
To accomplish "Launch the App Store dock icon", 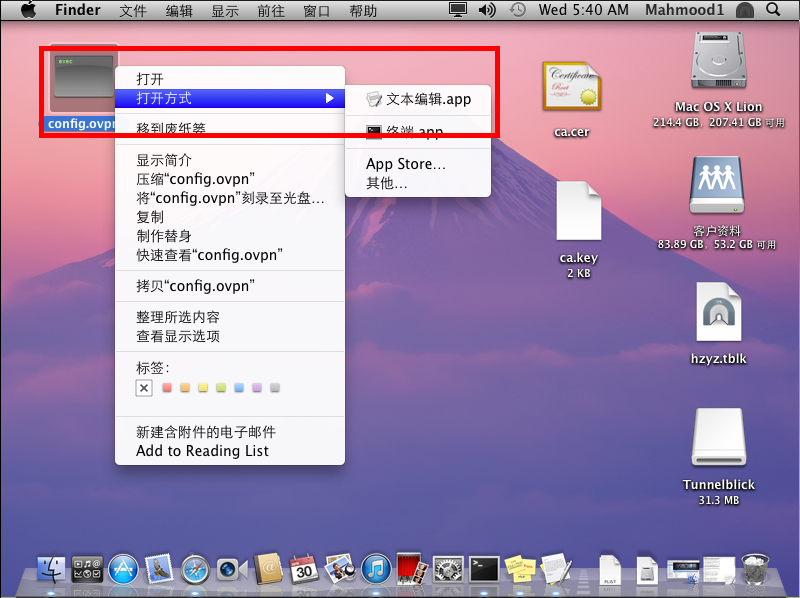I will click(123, 569).
